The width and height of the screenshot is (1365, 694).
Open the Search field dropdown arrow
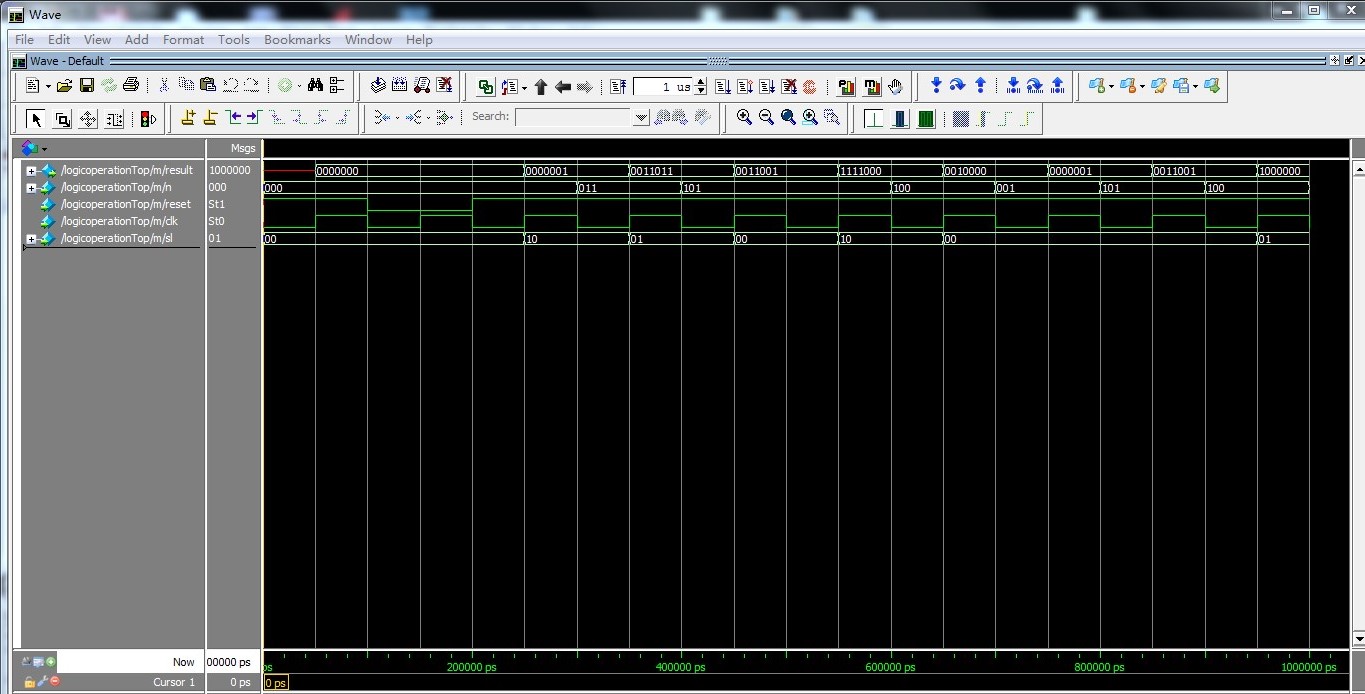click(x=641, y=118)
